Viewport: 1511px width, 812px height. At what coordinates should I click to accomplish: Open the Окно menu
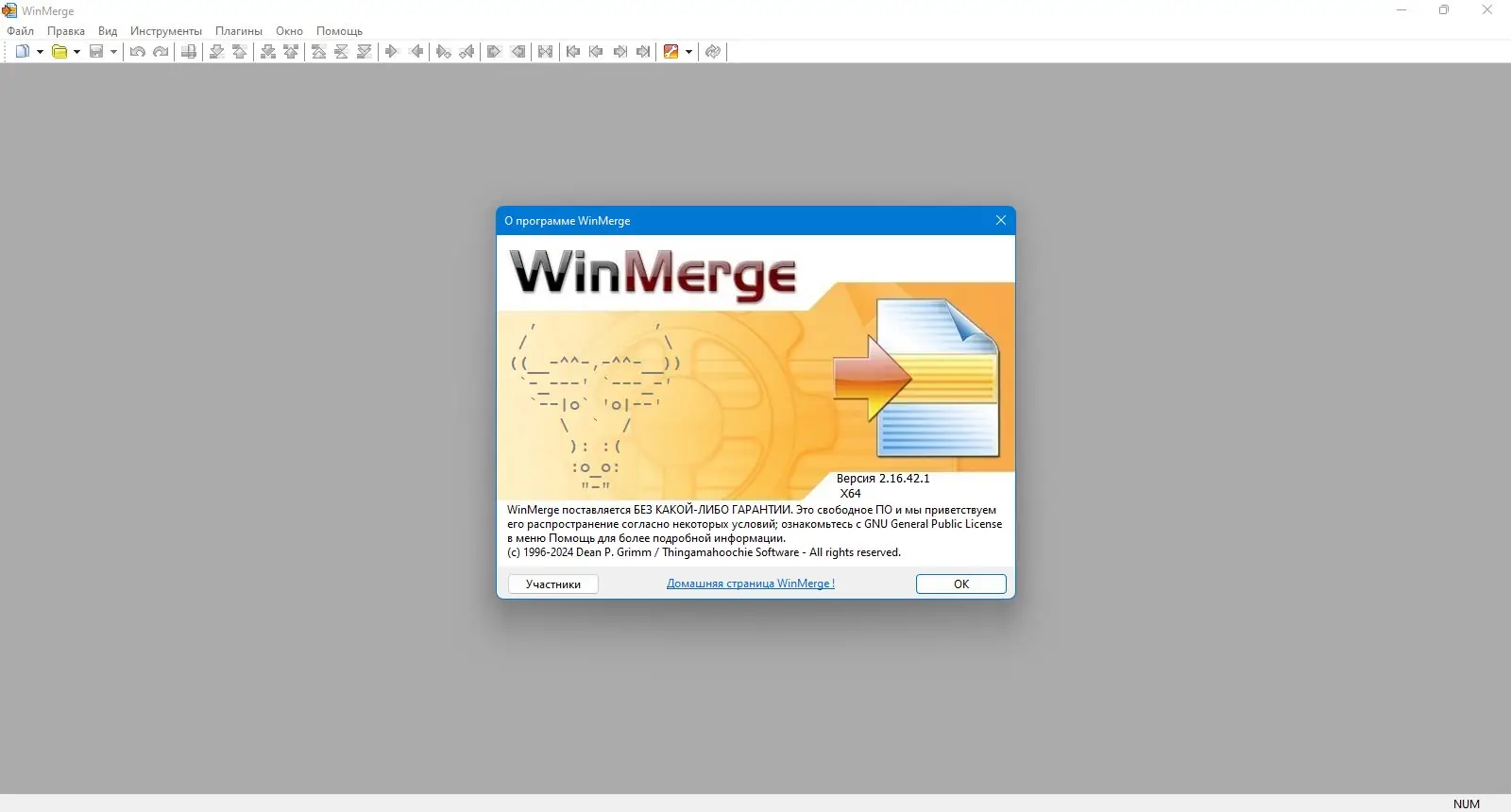coord(289,31)
